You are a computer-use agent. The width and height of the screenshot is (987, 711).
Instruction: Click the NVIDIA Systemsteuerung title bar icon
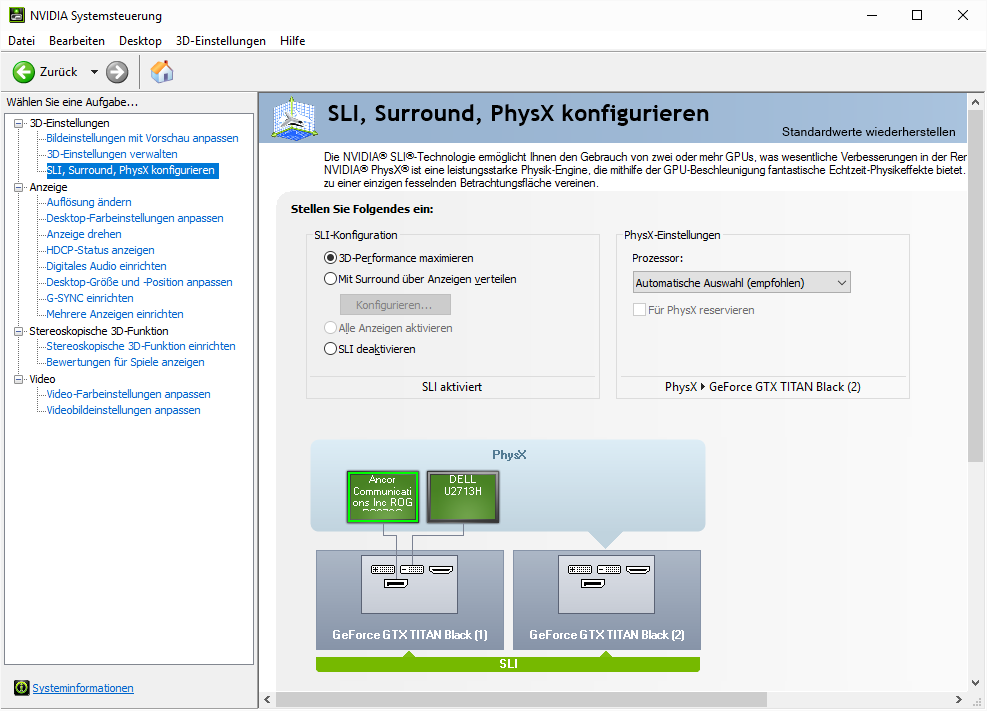17,15
